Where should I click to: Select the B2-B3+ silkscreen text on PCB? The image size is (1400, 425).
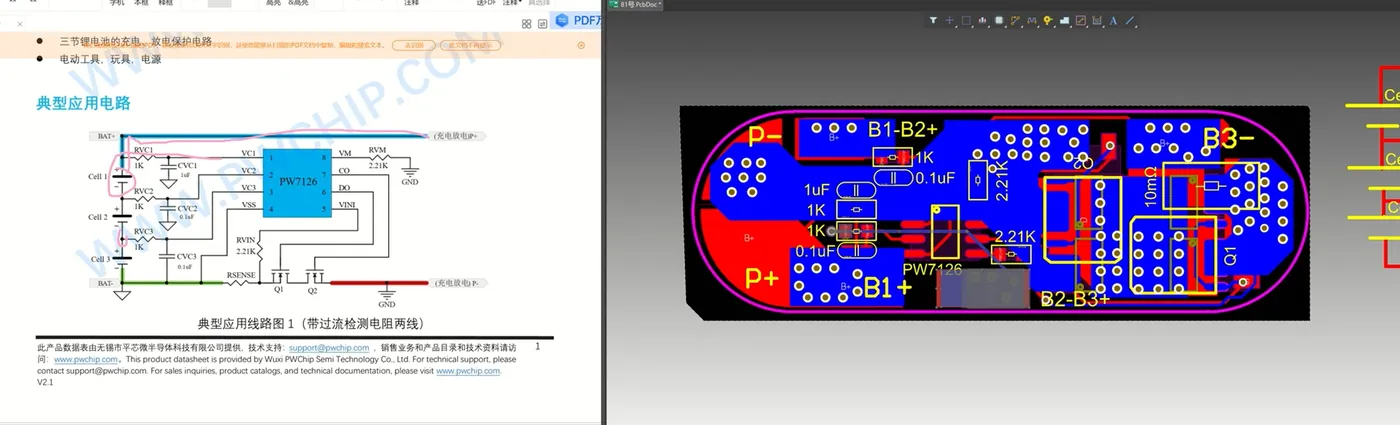[x=1075, y=298]
